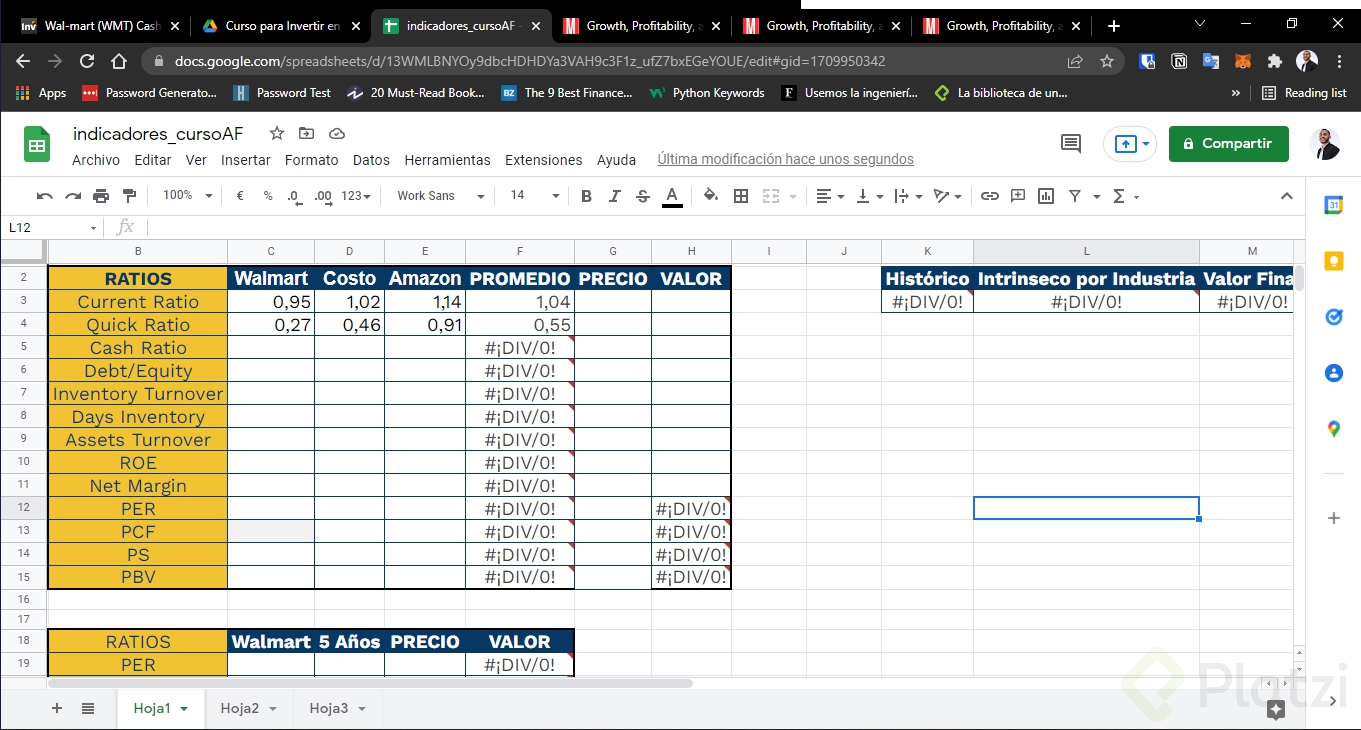Increase decimal places
Image resolution: width=1361 pixels, height=730 pixels.
[x=323, y=196]
